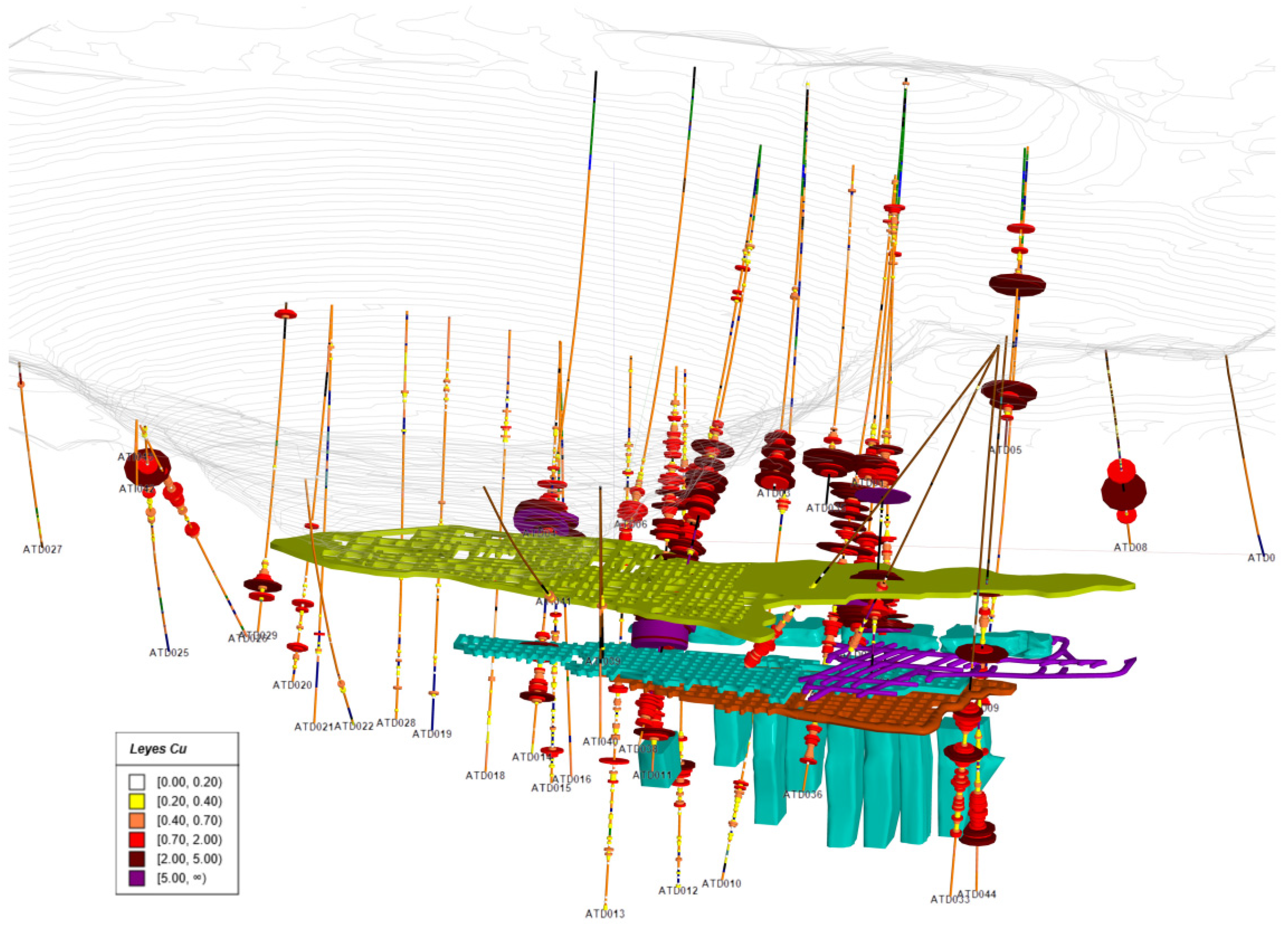Select the ATD027 drillhole label
Viewport: 1288px width, 926px height.
pyautogui.click(x=43, y=549)
